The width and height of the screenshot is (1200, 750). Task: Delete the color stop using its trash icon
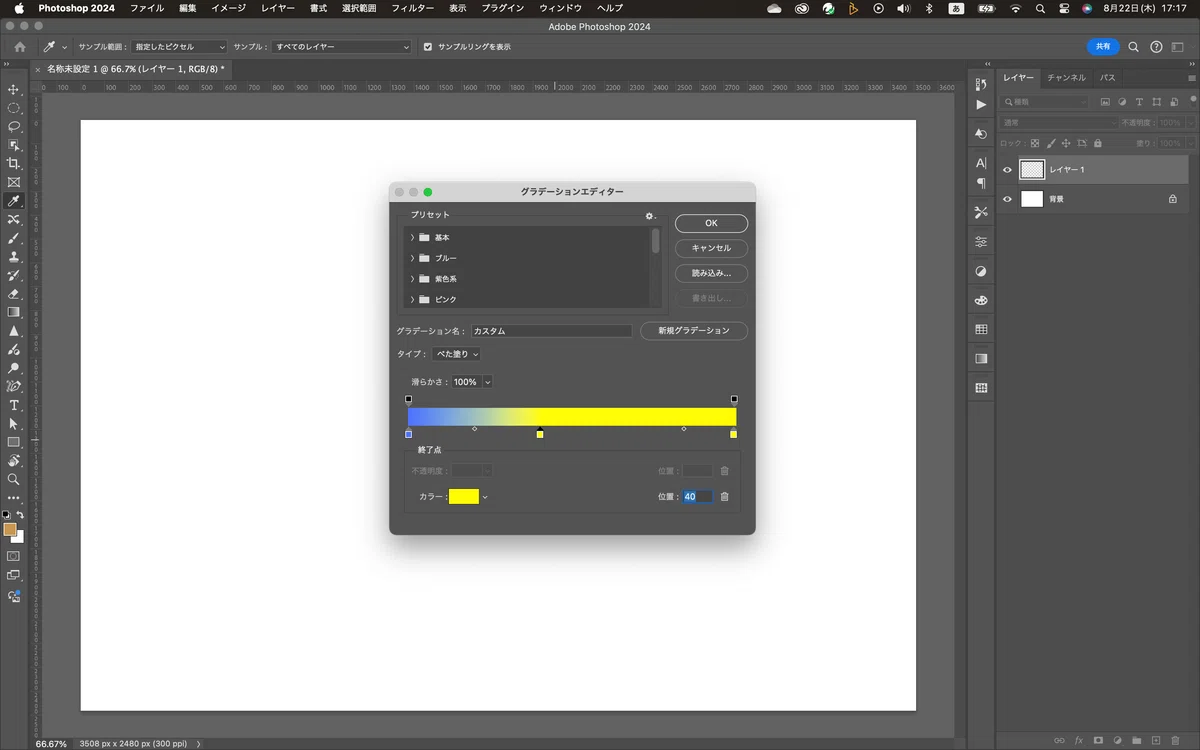pyautogui.click(x=725, y=496)
